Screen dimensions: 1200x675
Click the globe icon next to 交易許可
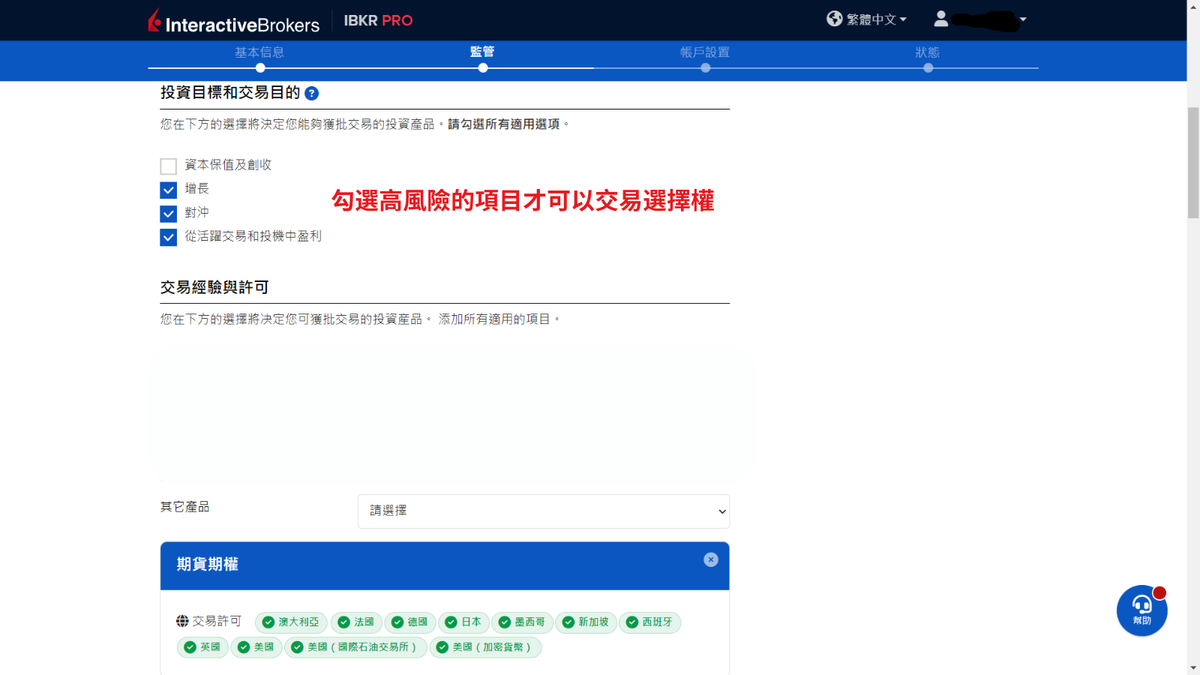click(181, 621)
